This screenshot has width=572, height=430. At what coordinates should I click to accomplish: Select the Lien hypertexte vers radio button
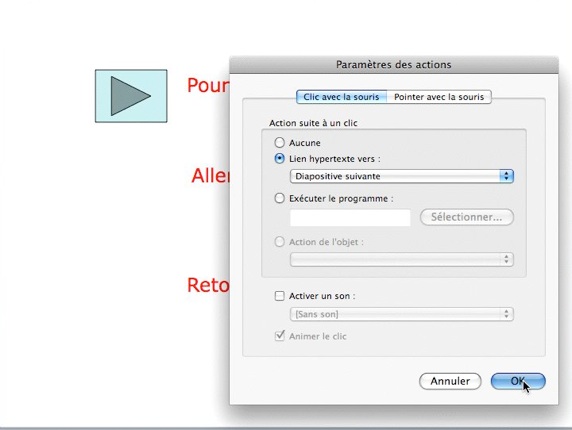point(279,159)
